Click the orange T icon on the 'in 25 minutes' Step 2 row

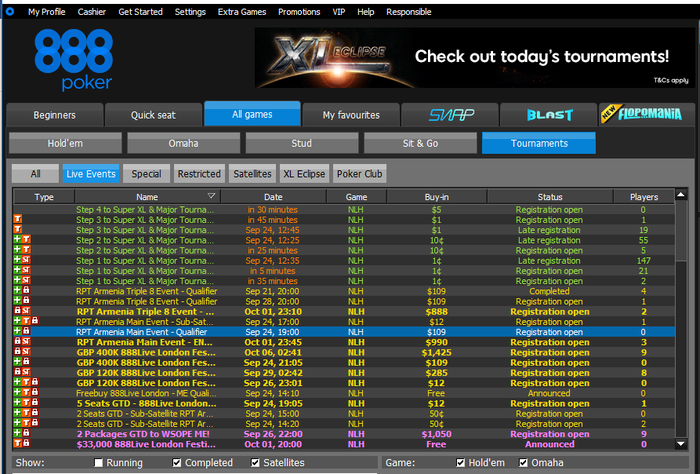(x=26, y=250)
